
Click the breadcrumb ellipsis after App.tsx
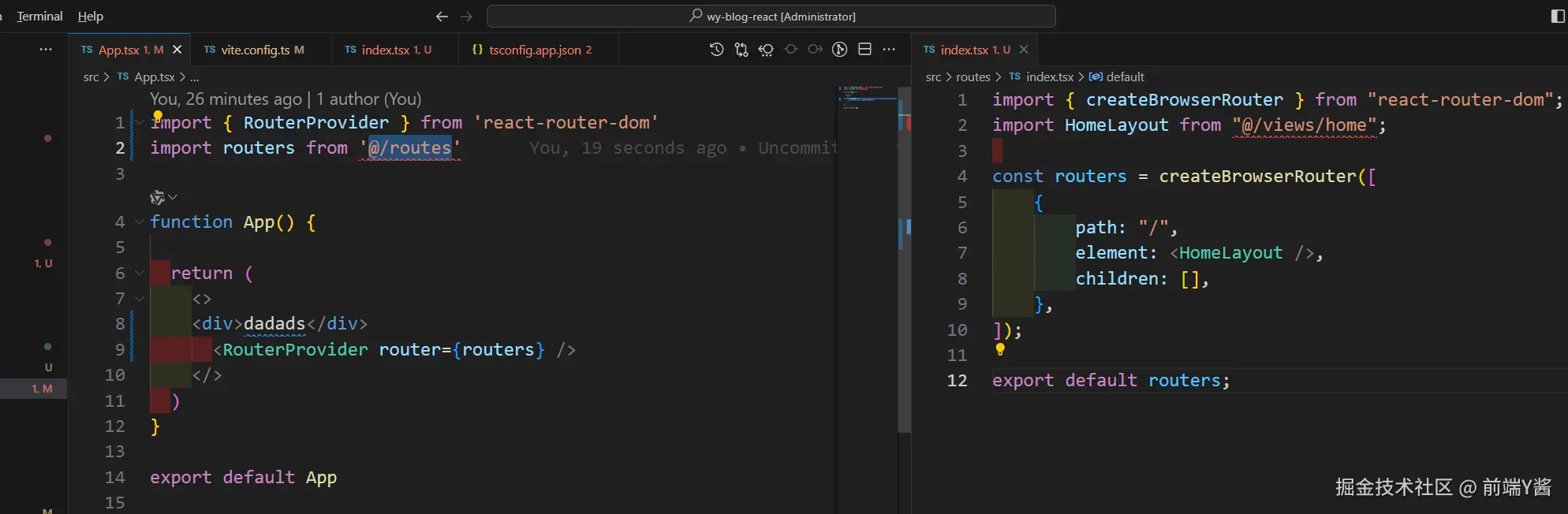pos(195,77)
